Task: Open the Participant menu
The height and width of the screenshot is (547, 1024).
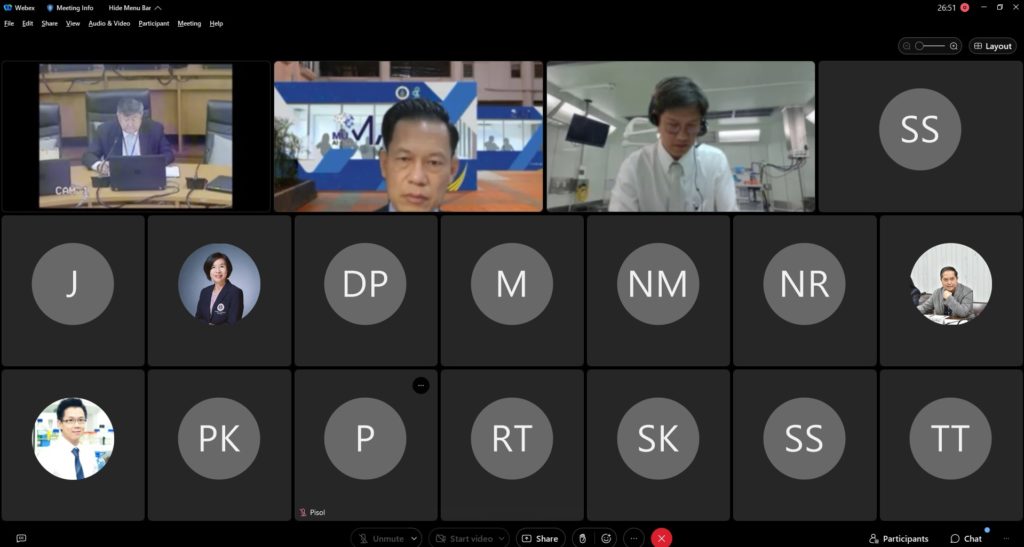Action: click(x=153, y=23)
